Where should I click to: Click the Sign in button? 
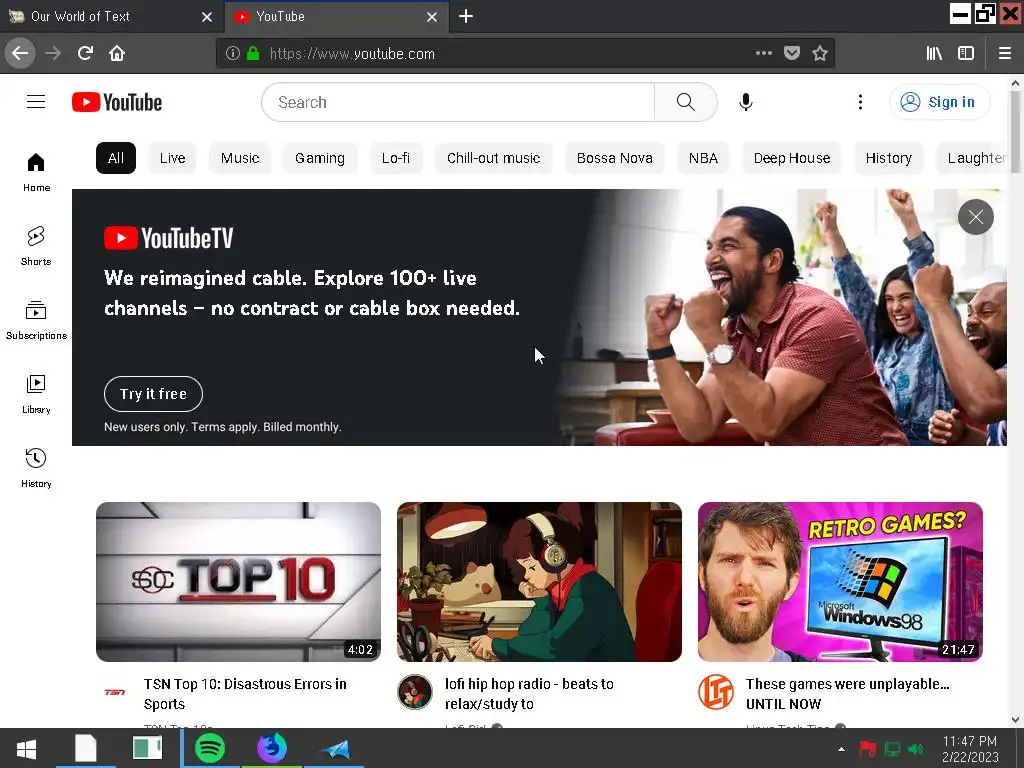[939, 102]
